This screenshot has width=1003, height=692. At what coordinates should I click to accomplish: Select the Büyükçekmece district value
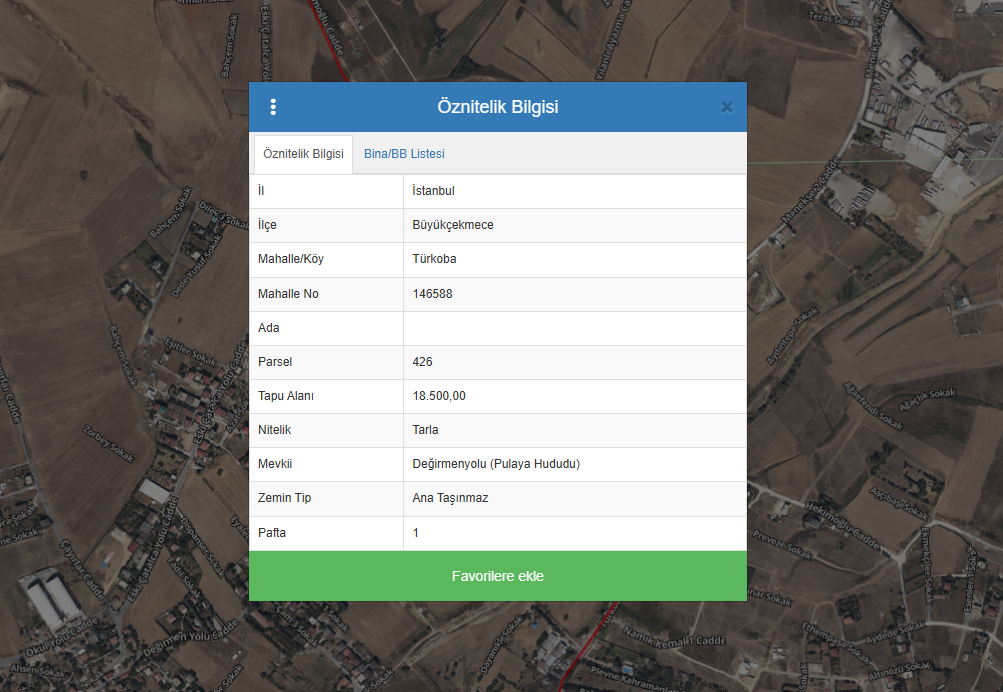click(x=453, y=225)
